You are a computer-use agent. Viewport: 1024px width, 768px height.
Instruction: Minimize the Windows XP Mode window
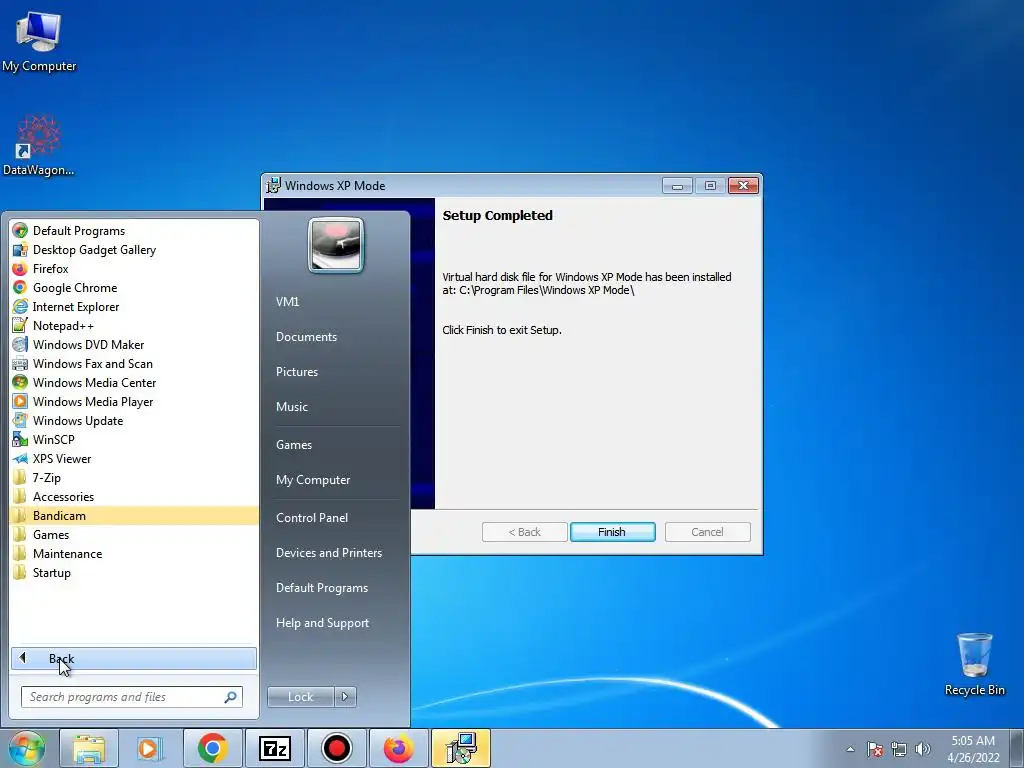point(677,186)
